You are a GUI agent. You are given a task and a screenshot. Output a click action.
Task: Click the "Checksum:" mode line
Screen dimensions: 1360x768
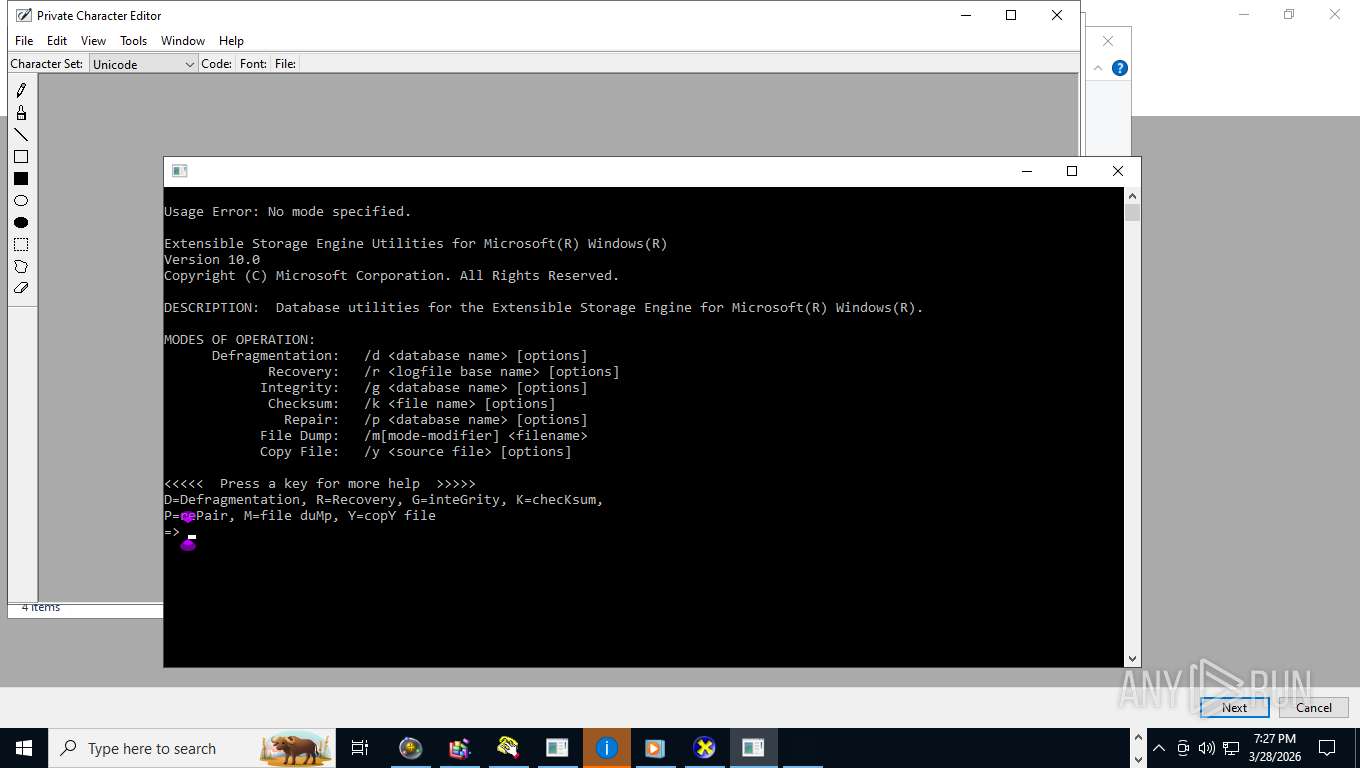(x=412, y=404)
